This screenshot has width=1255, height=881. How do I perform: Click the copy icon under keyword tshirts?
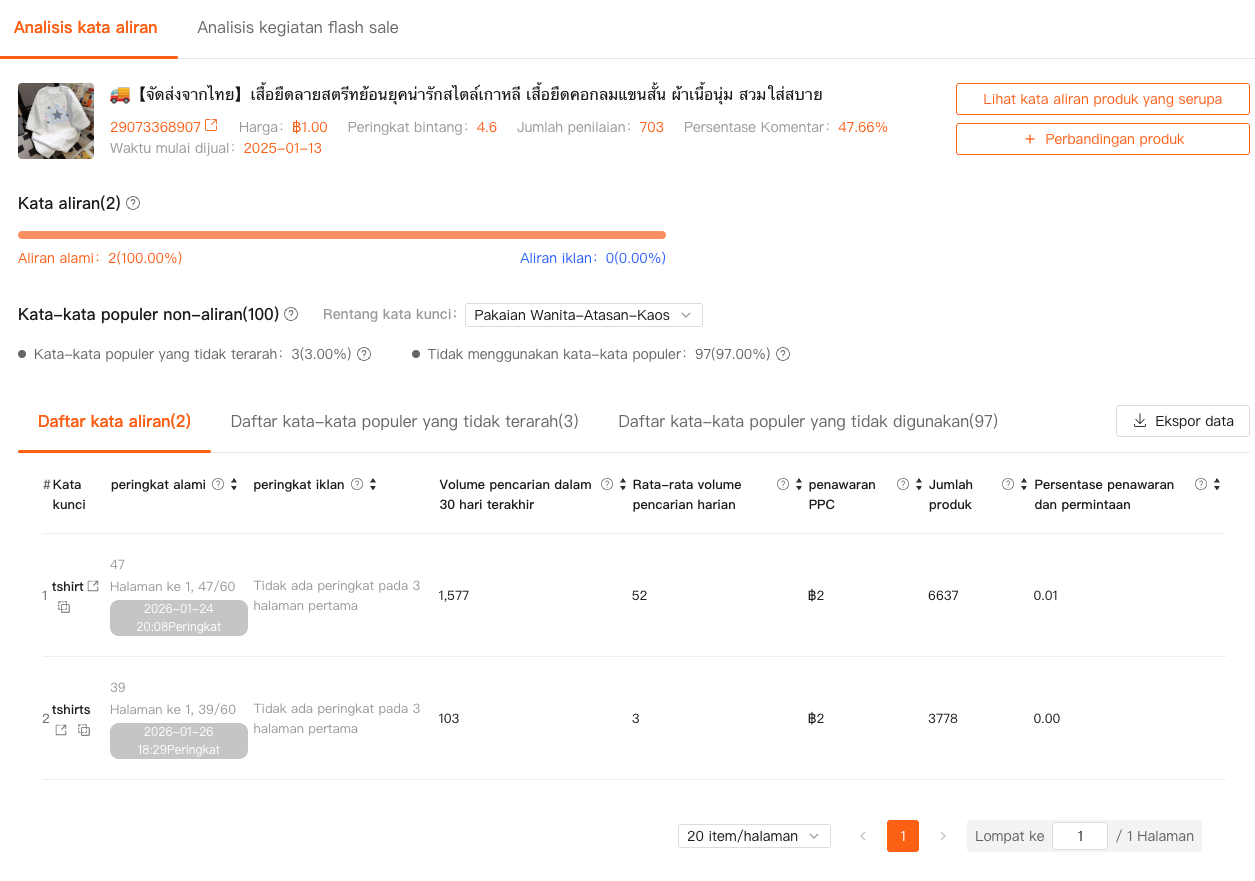84,730
